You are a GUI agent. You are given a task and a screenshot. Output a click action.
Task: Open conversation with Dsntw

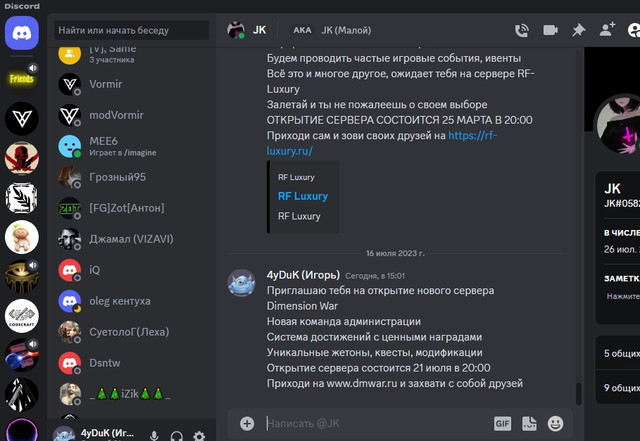click(x=131, y=363)
